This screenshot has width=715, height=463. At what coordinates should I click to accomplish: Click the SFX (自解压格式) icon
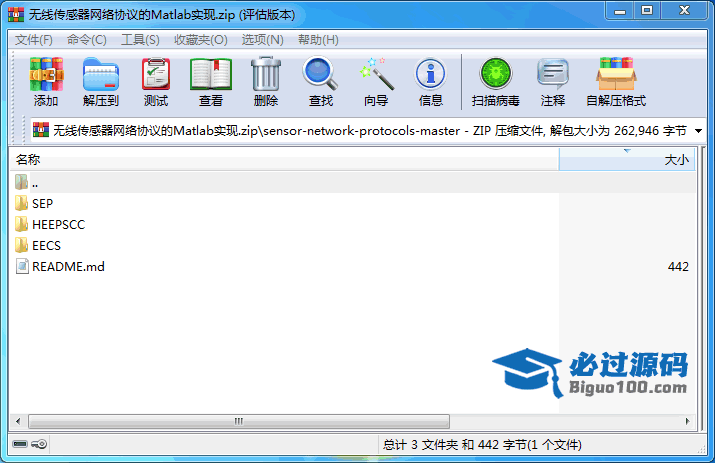pos(616,74)
